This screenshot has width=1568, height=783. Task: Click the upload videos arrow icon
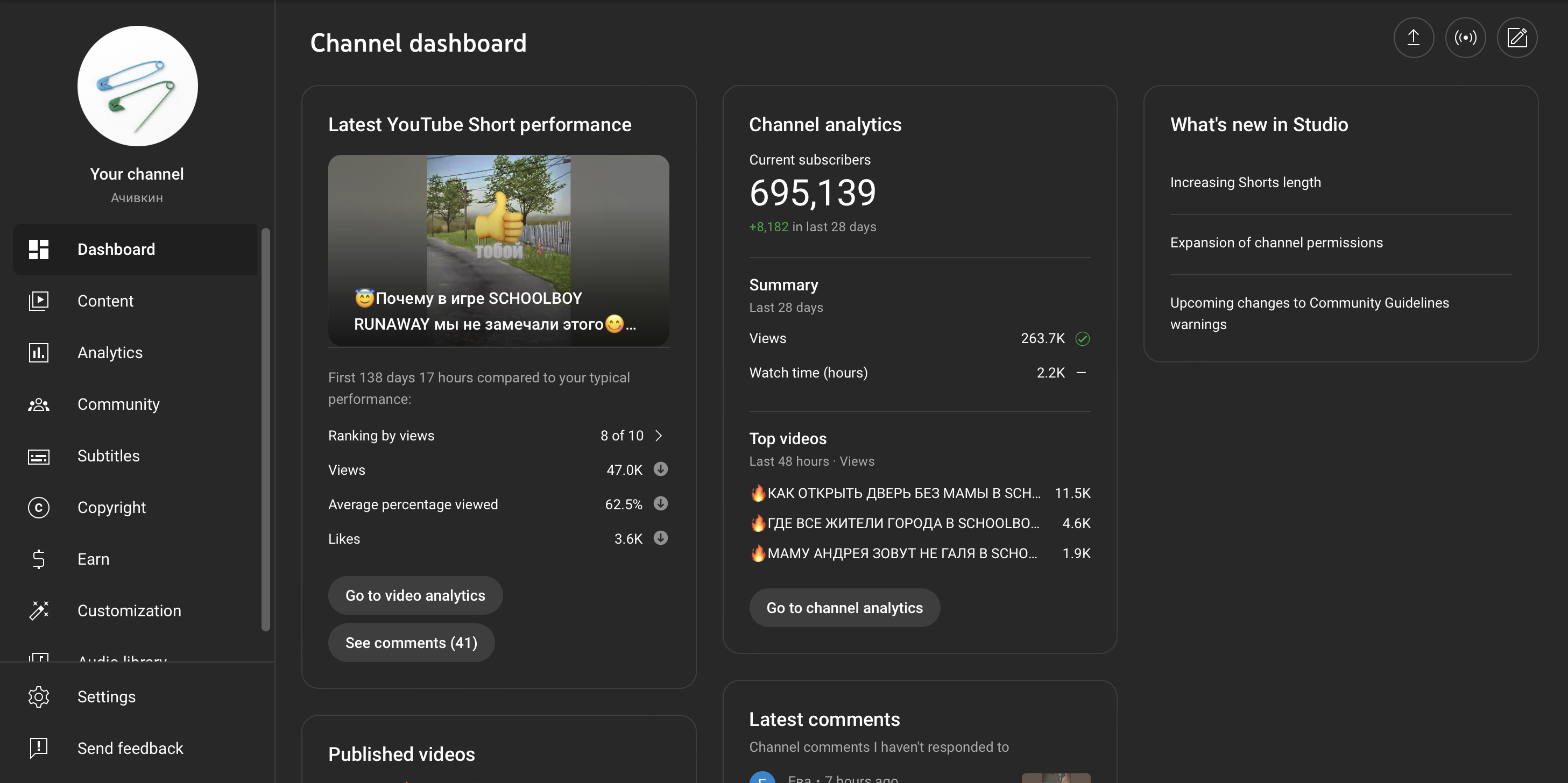[x=1414, y=38]
